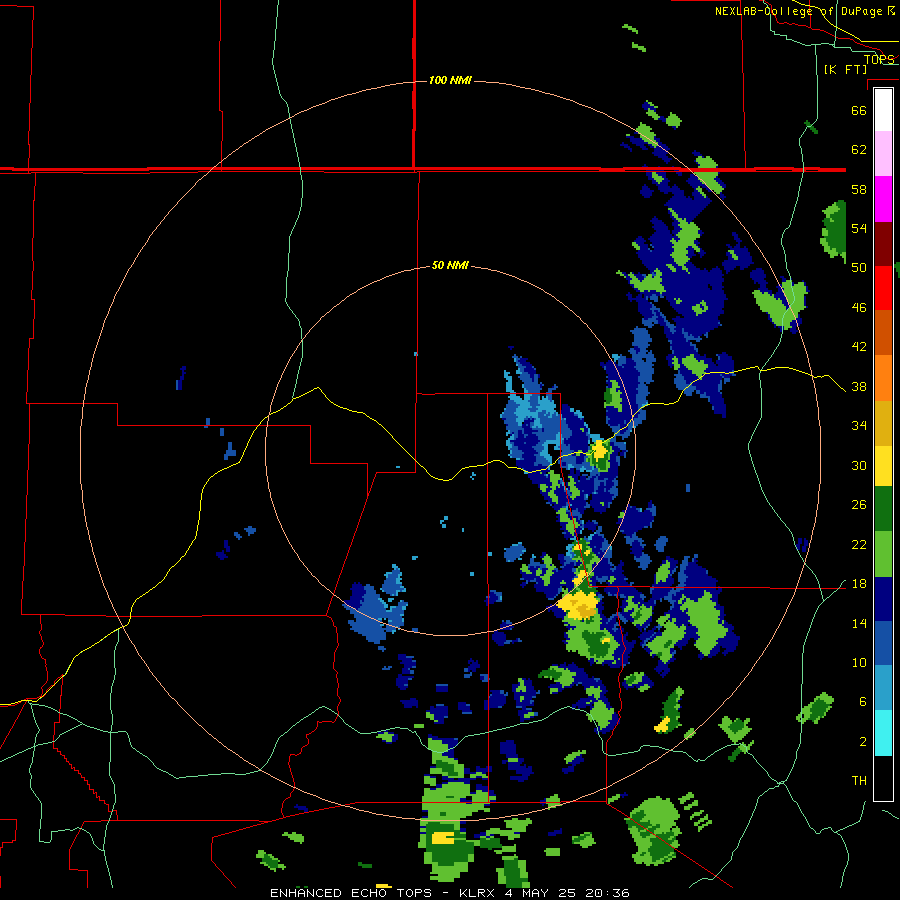Screen dimensions: 900x900
Task: Select the dark red legend swatch
Action: pyautogui.click(x=883, y=244)
